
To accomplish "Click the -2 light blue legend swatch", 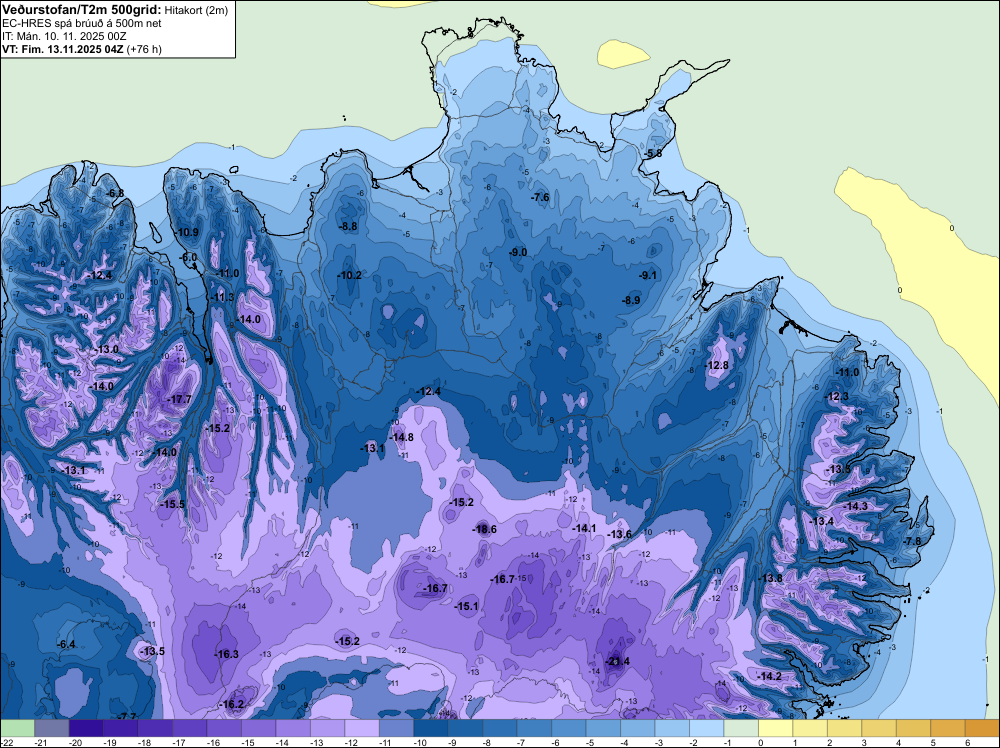I will pos(706,728).
